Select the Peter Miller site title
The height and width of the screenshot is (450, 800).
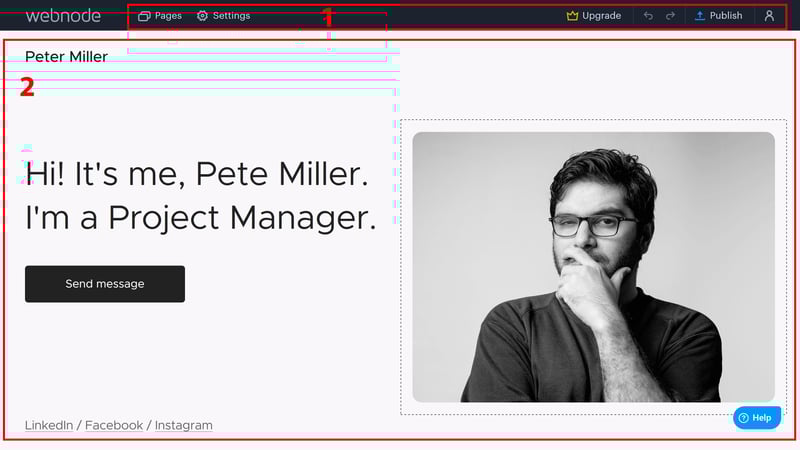click(x=66, y=57)
